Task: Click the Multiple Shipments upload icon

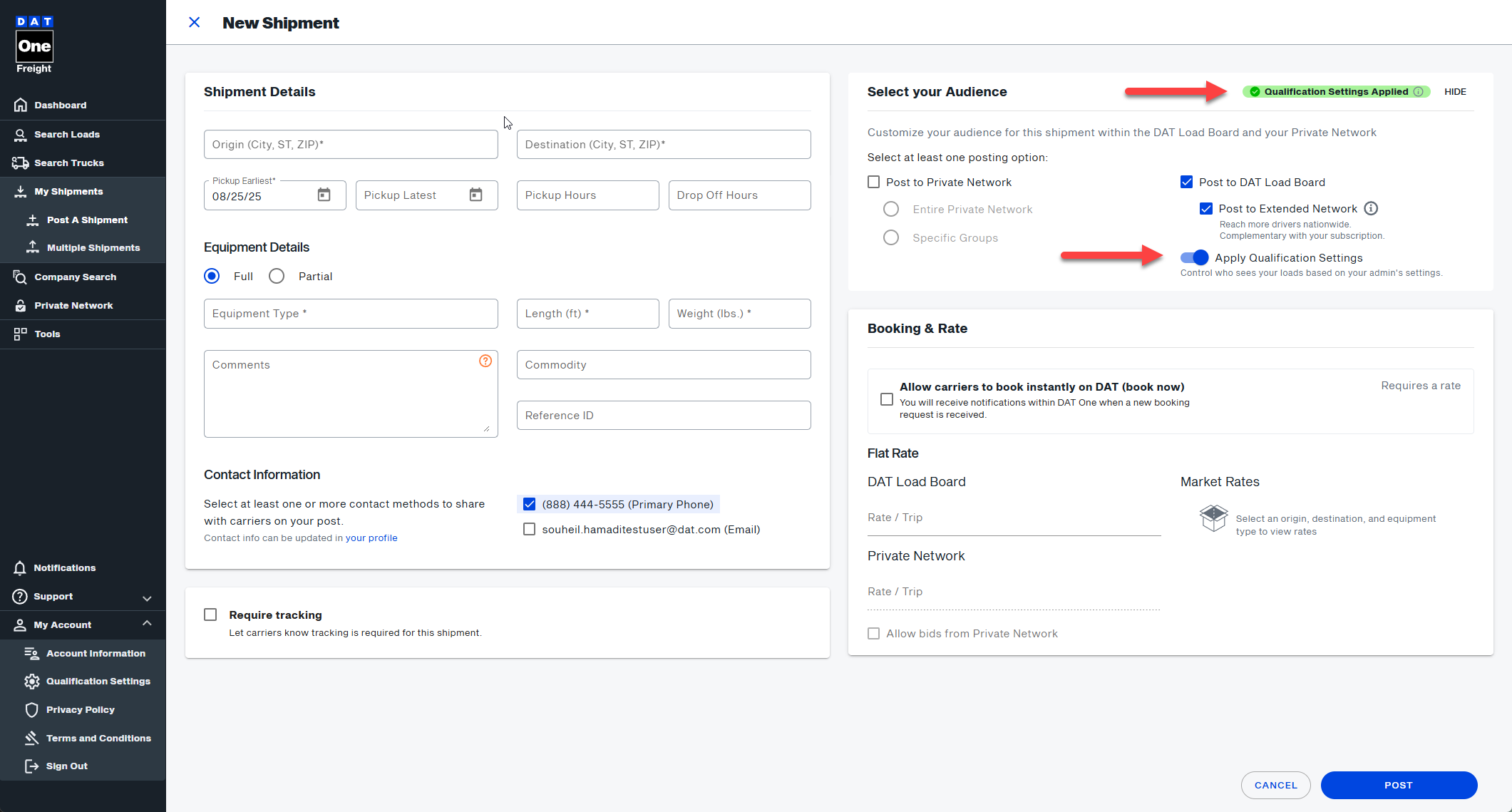Action: [x=33, y=247]
